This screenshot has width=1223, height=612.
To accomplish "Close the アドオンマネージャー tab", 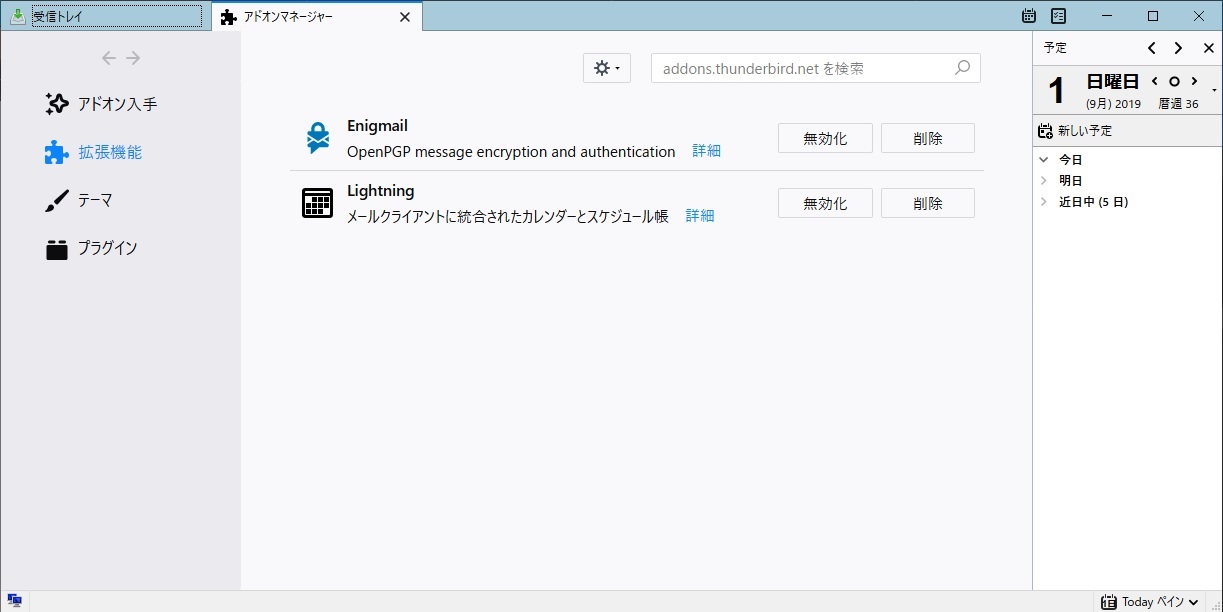I will click(x=405, y=17).
